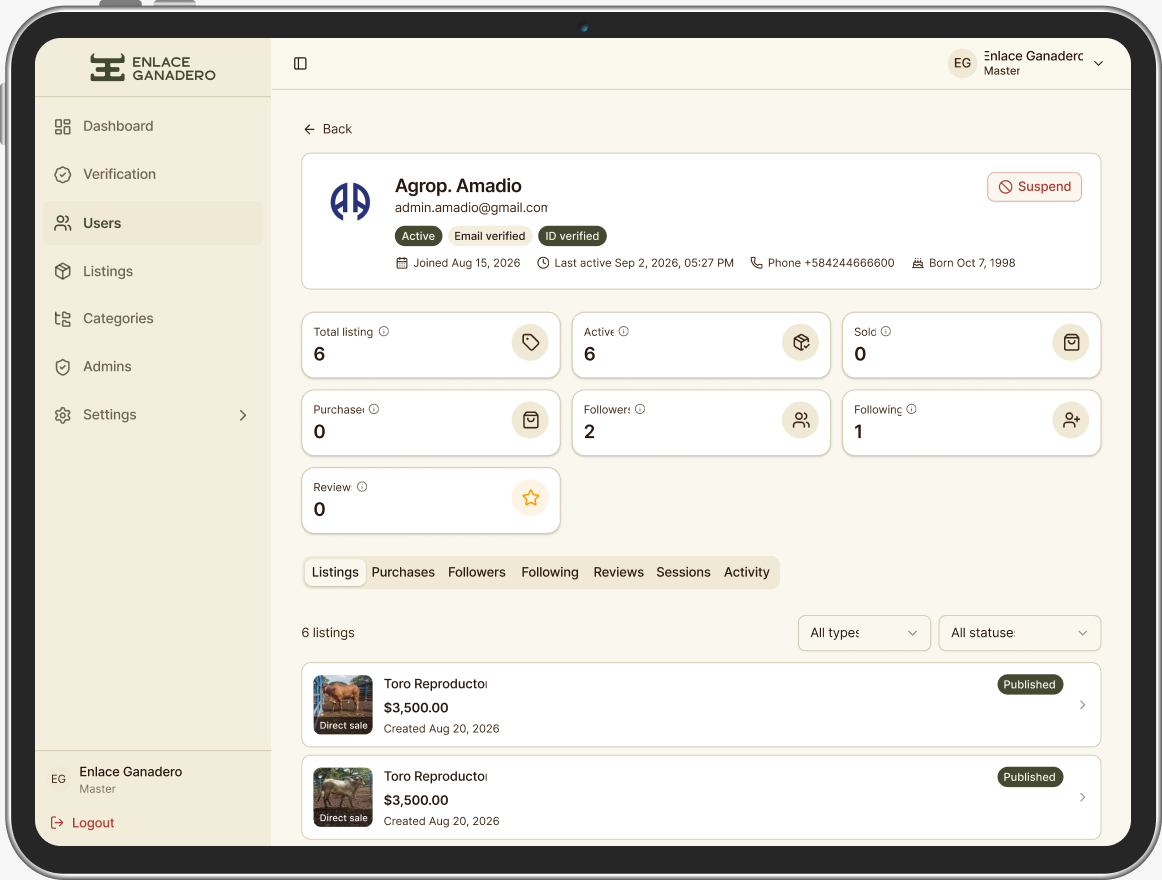Click the Last active Sep 2, 2026 text

[644, 263]
